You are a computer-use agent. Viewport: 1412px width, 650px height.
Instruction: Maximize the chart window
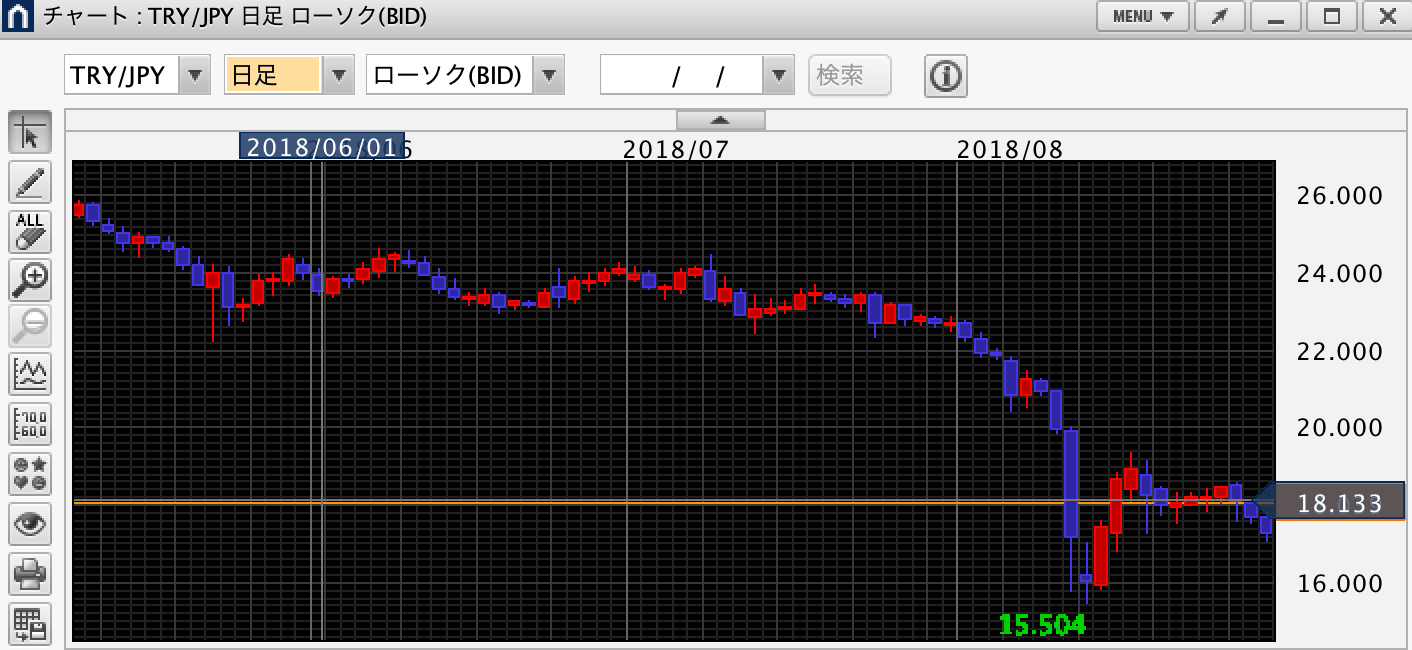(1331, 16)
